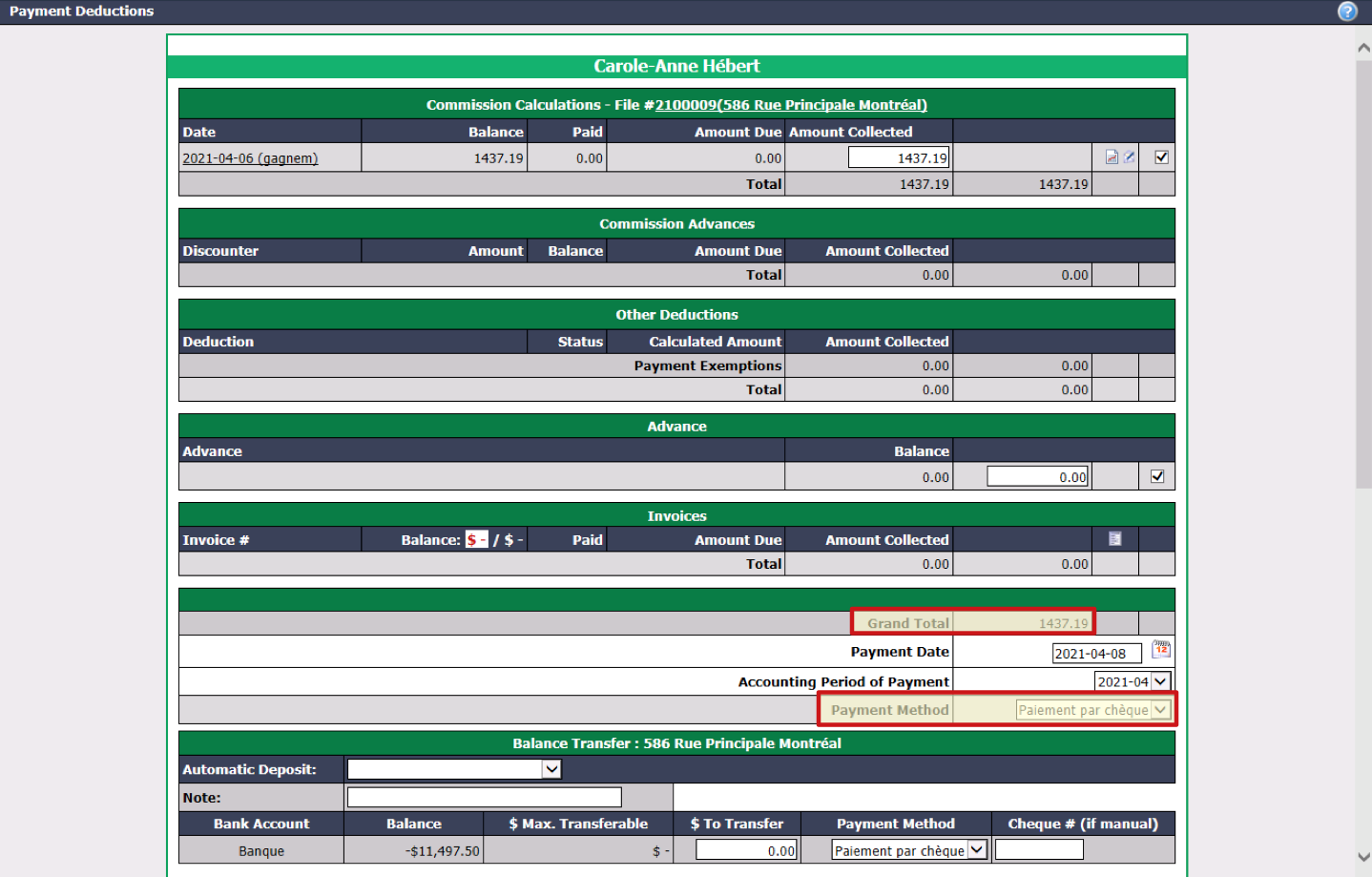
Task: Click the Payment Date text field
Action: pos(1097,654)
